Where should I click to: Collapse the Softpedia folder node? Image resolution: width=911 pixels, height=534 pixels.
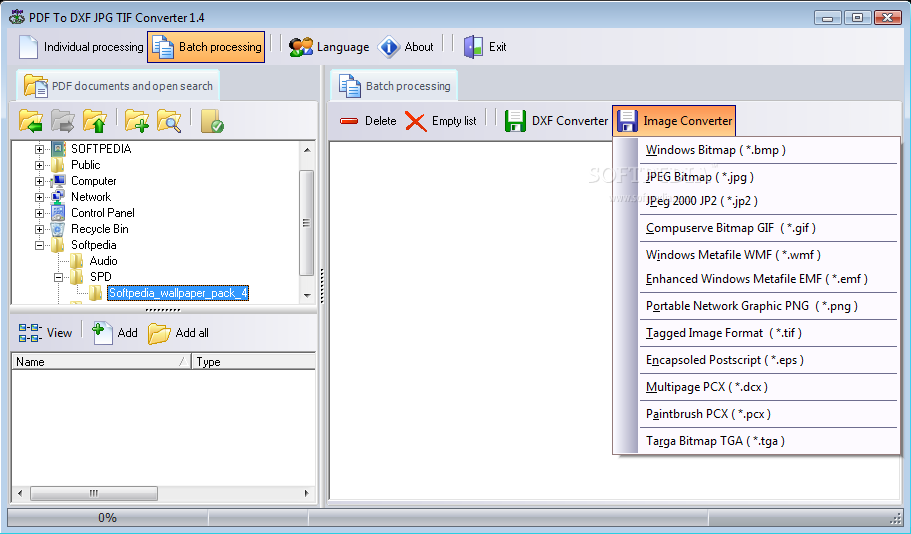click(39, 245)
